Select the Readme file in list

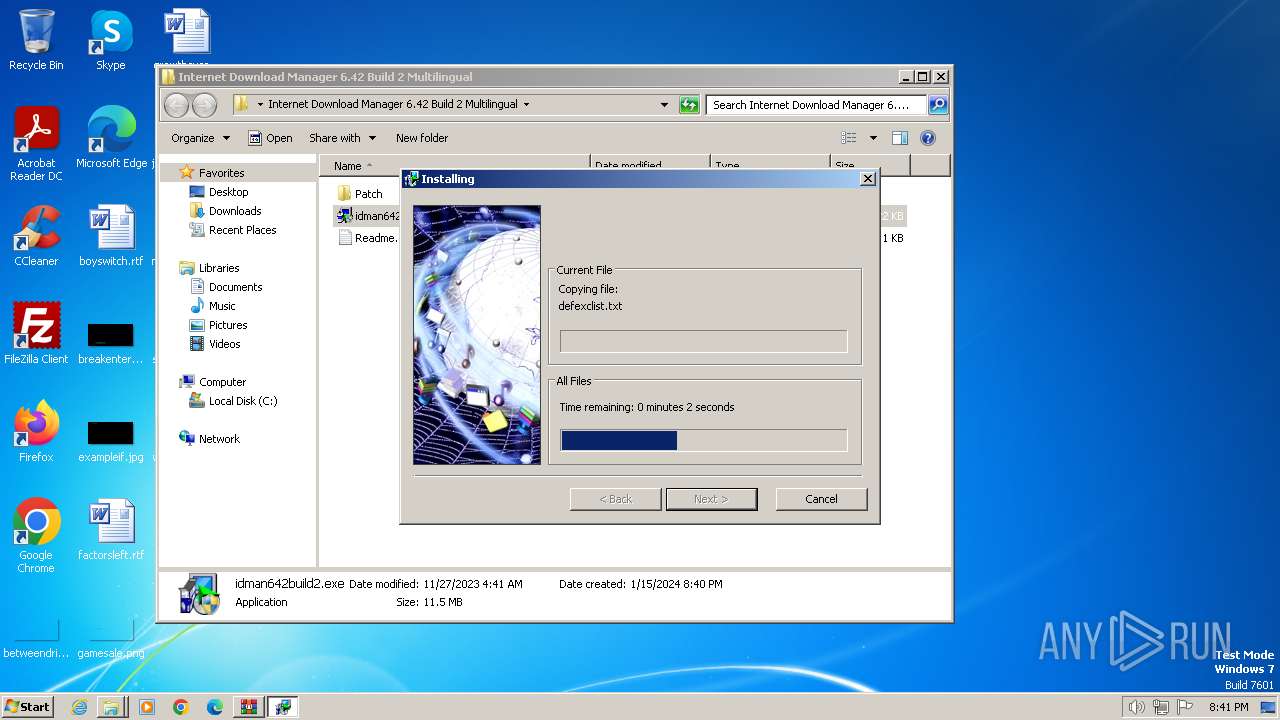[368, 238]
